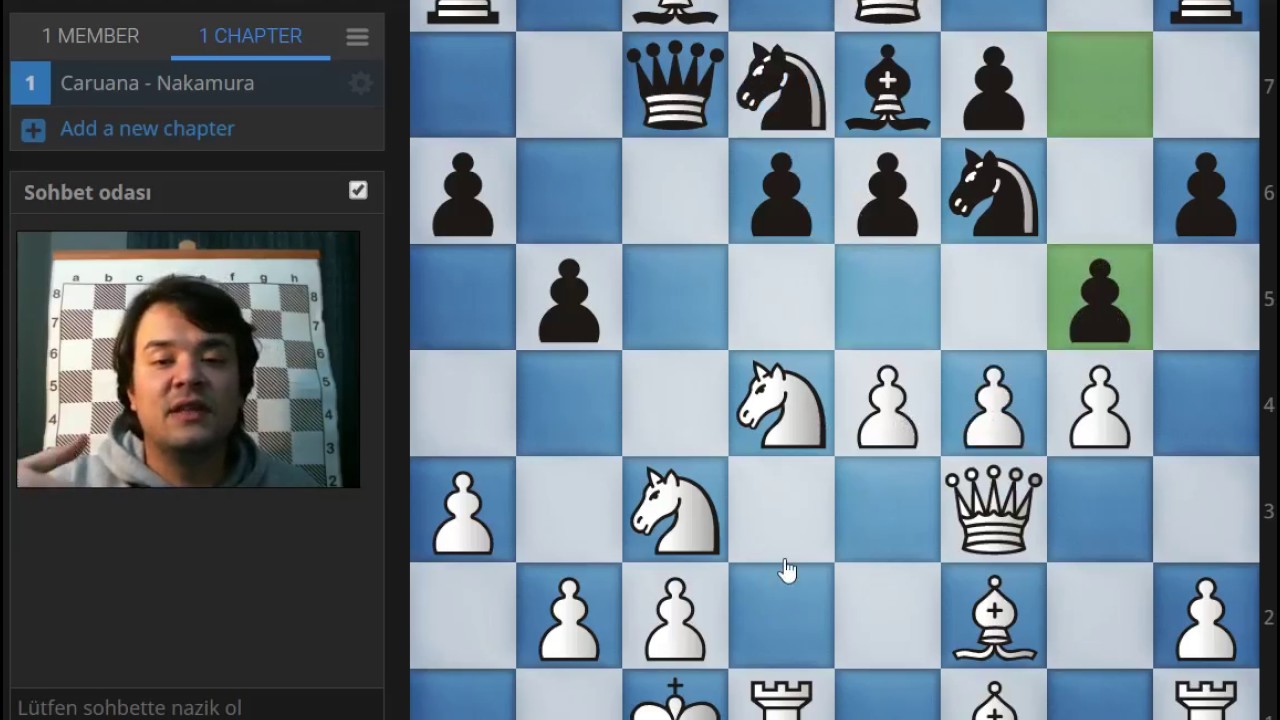This screenshot has width=1280, height=720.
Task: Select the black bishop on e7
Action: click(887, 88)
